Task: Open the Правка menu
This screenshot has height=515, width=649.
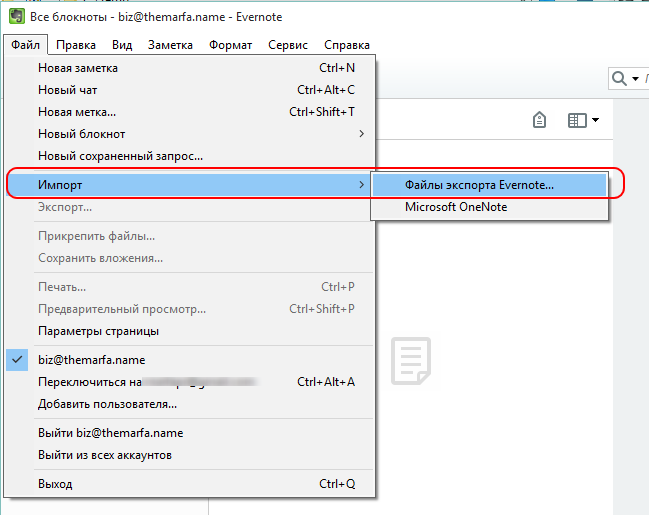Action: click(x=76, y=45)
